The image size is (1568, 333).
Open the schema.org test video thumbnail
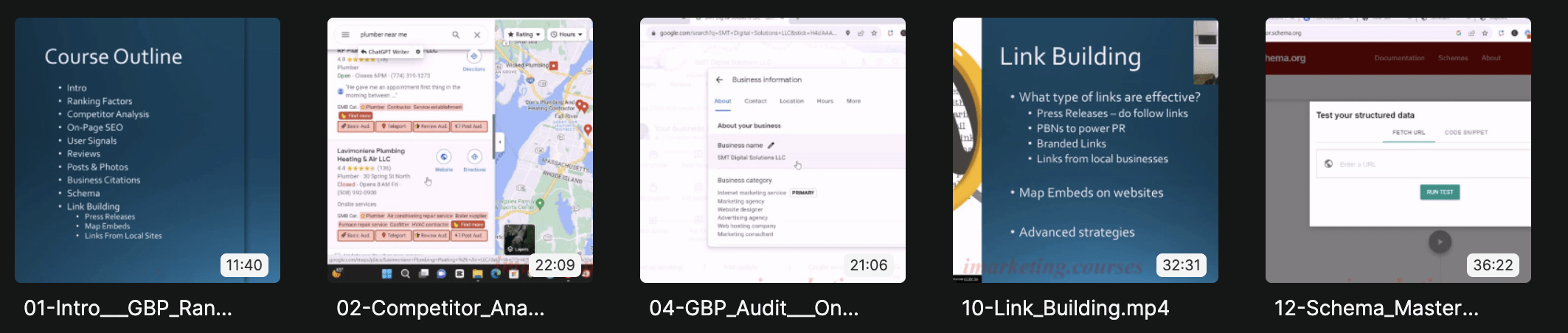[1398, 150]
